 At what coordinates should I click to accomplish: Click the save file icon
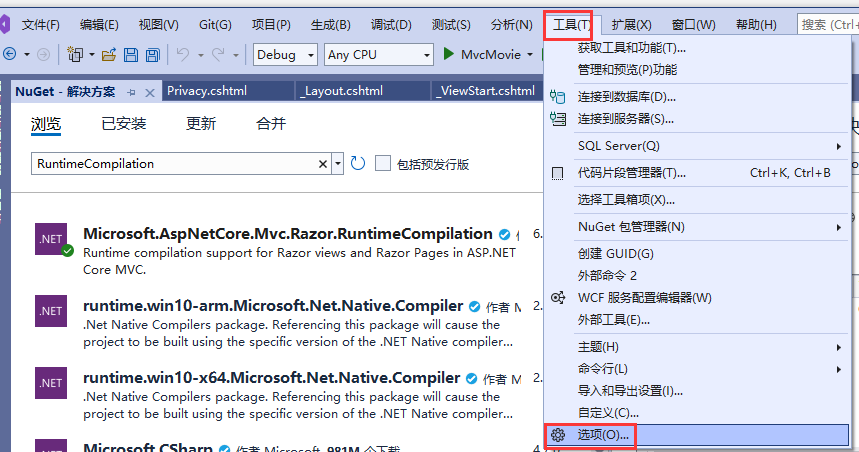point(131,54)
